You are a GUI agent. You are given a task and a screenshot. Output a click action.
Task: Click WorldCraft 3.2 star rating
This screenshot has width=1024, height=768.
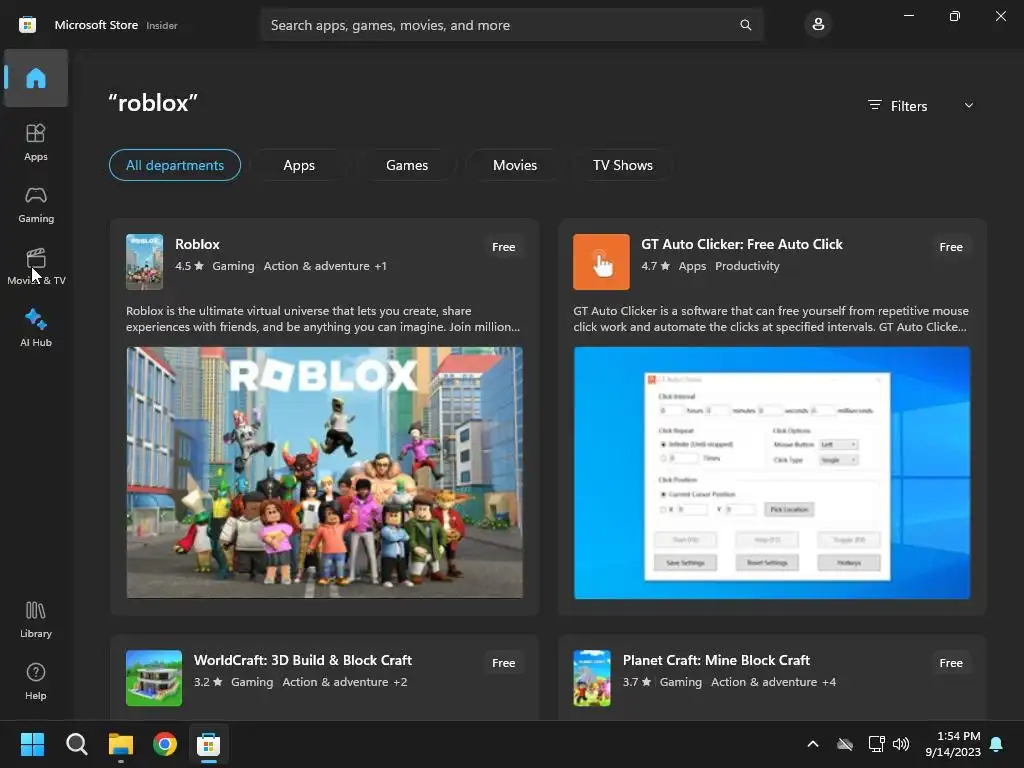pyautogui.click(x=208, y=682)
